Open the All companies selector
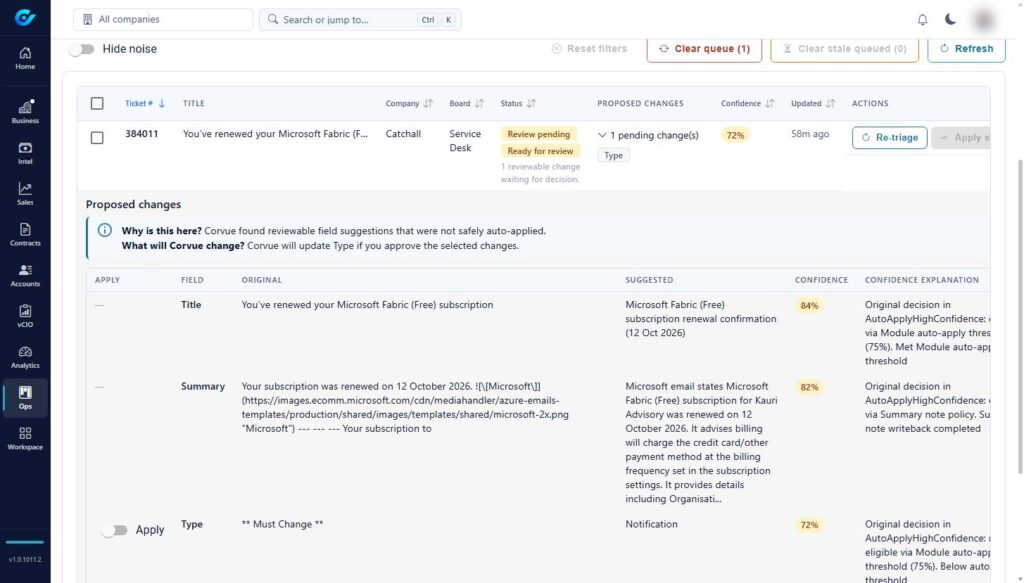The image size is (1024, 583). 163,20
